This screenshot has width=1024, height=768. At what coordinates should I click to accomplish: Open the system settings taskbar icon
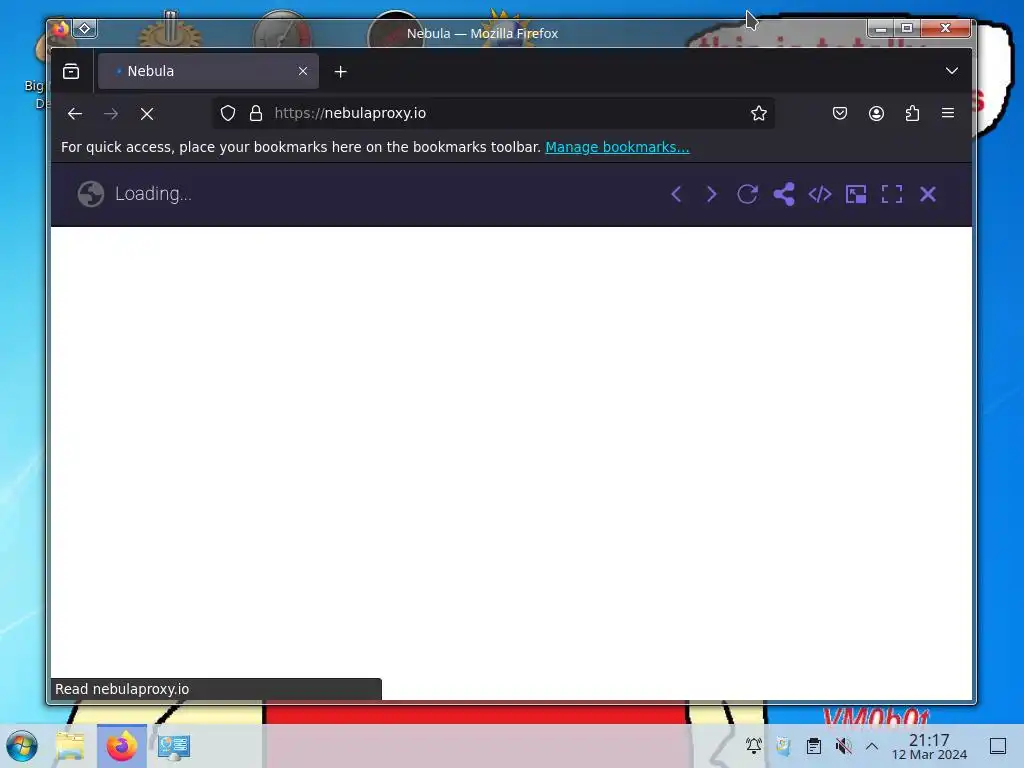pos(174,746)
